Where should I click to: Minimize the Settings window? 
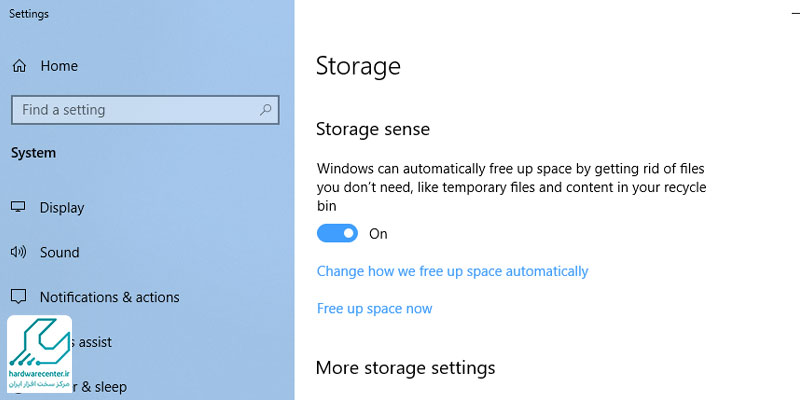pyautogui.click(x=795, y=14)
